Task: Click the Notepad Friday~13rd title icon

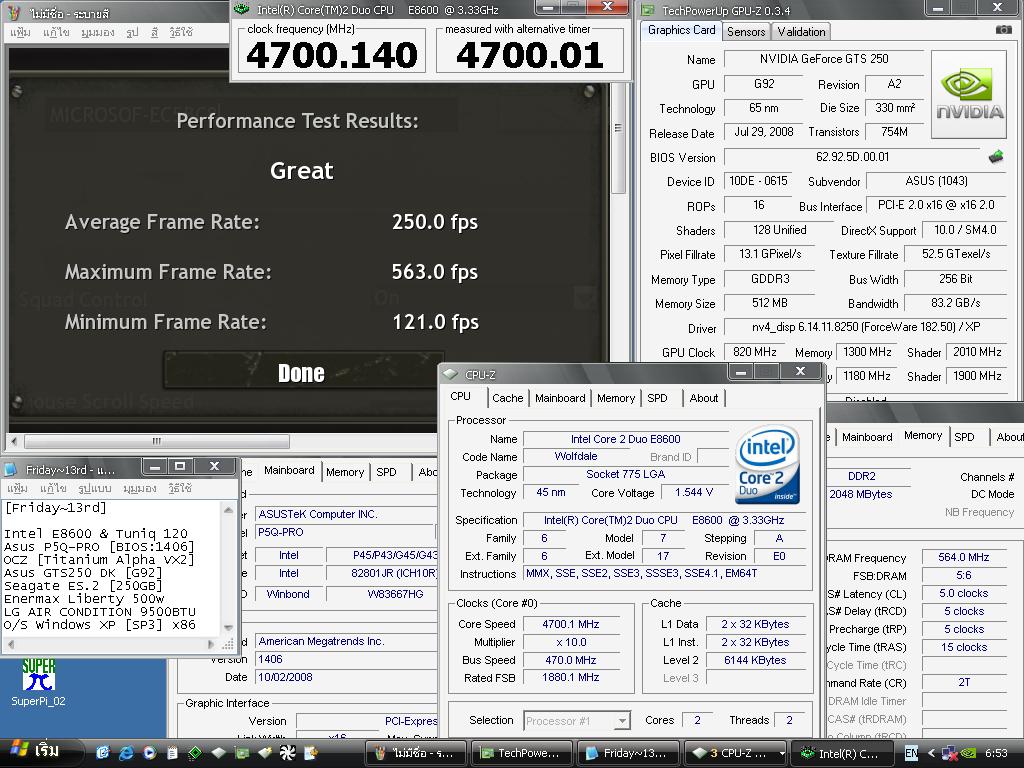Action: [x=10, y=469]
